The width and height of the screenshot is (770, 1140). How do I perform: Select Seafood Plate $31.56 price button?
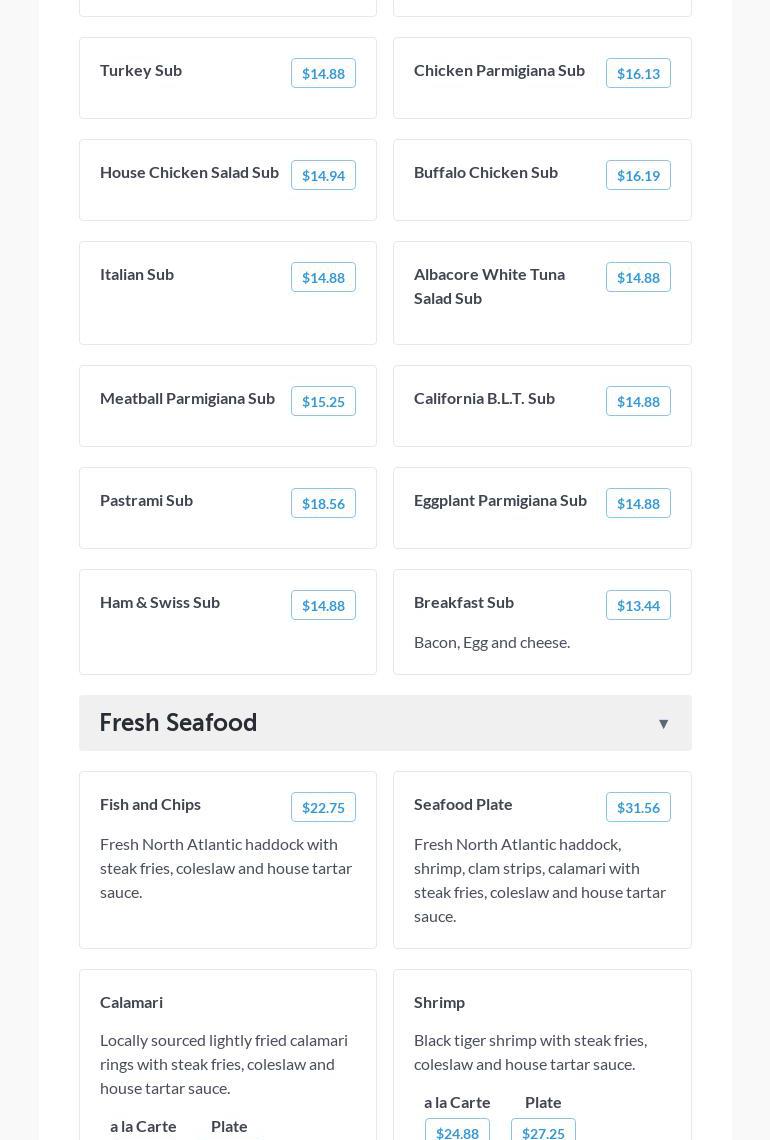pos(638,807)
